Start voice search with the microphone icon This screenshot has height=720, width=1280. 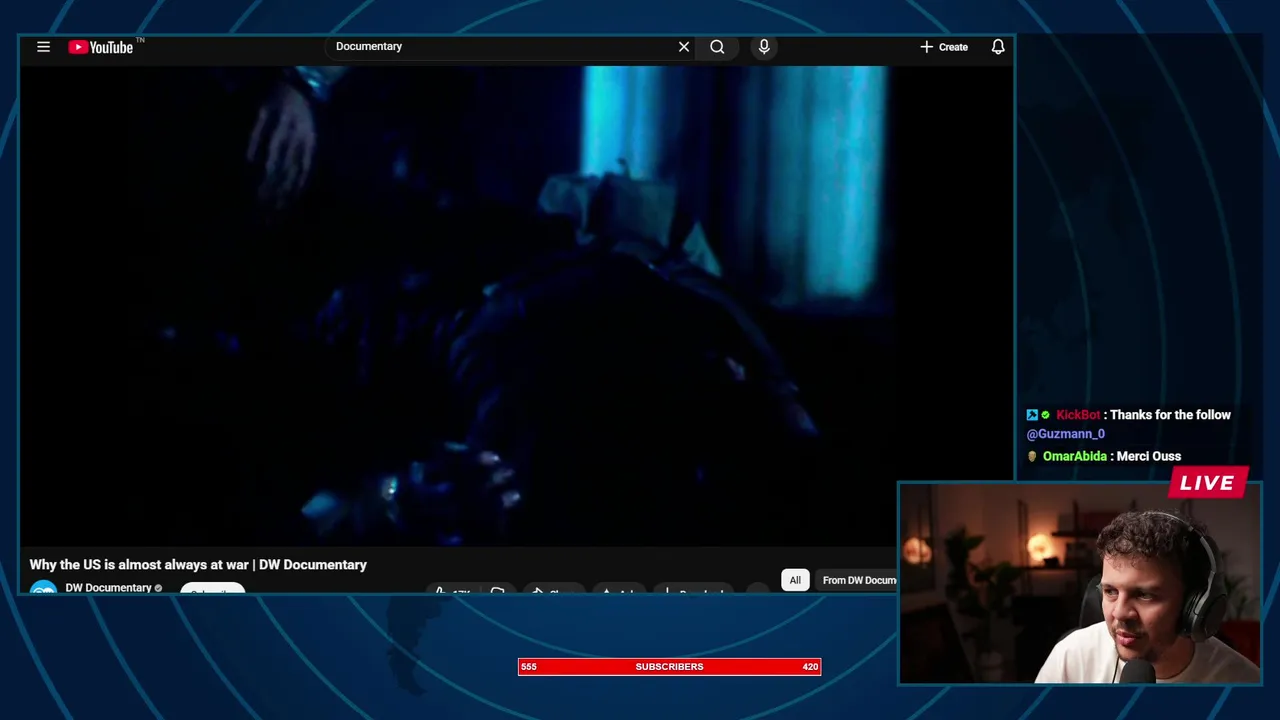click(764, 47)
